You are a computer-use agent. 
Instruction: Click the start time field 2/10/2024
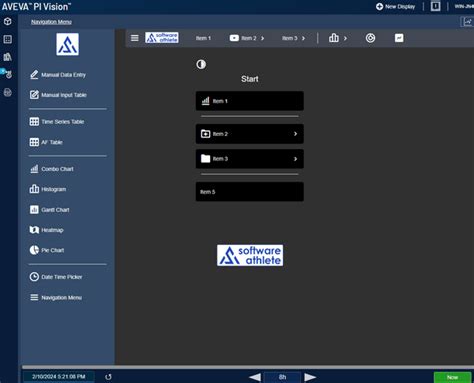tap(59, 377)
